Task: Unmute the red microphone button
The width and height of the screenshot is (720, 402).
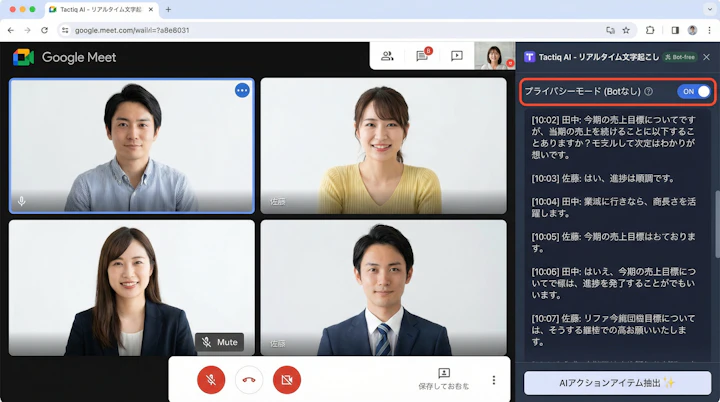Action: [211, 379]
